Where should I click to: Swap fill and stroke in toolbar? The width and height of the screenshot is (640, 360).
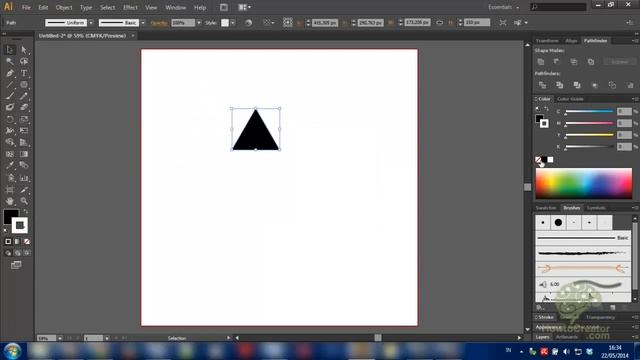pyautogui.click(x=26, y=211)
